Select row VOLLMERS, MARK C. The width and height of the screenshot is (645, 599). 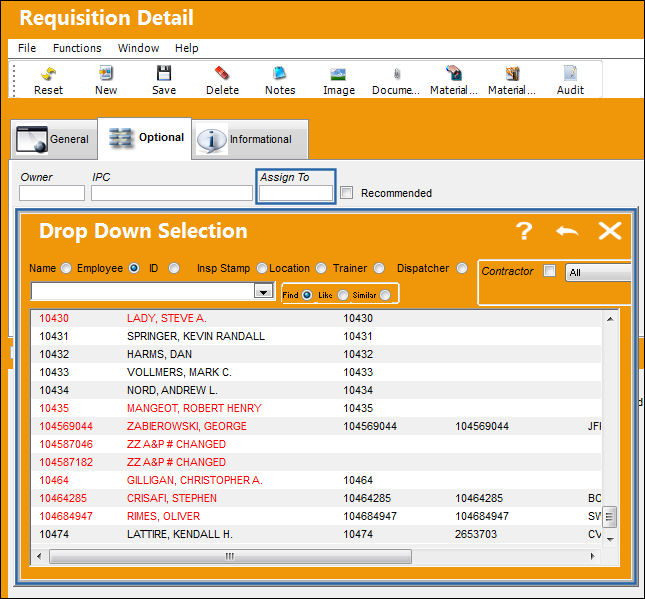point(317,372)
